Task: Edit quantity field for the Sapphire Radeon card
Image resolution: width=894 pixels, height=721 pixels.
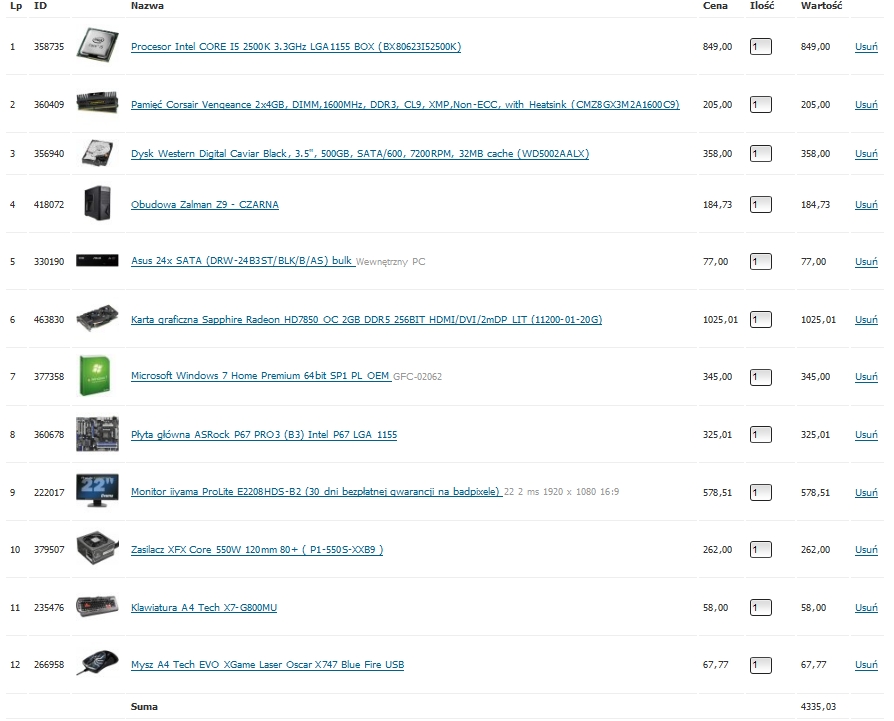Action: 761,320
